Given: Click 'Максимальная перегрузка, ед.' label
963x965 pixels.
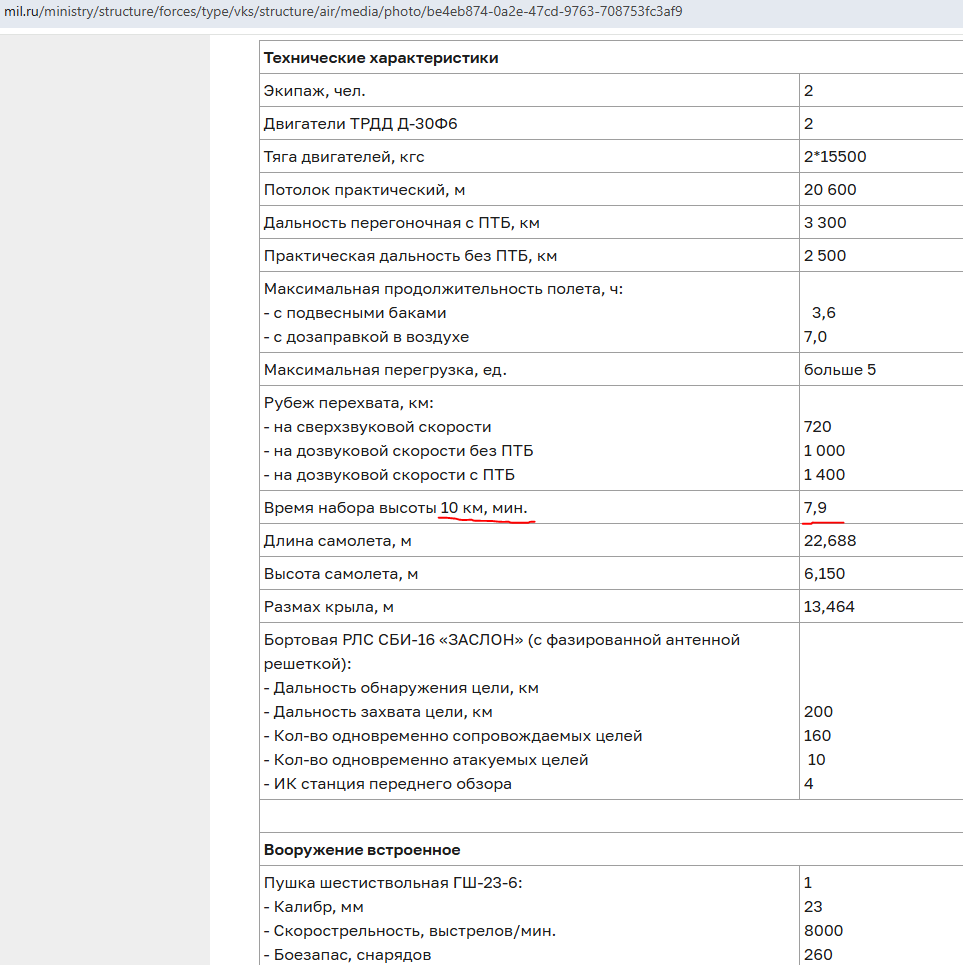Looking at the screenshot, I should pos(385,370).
